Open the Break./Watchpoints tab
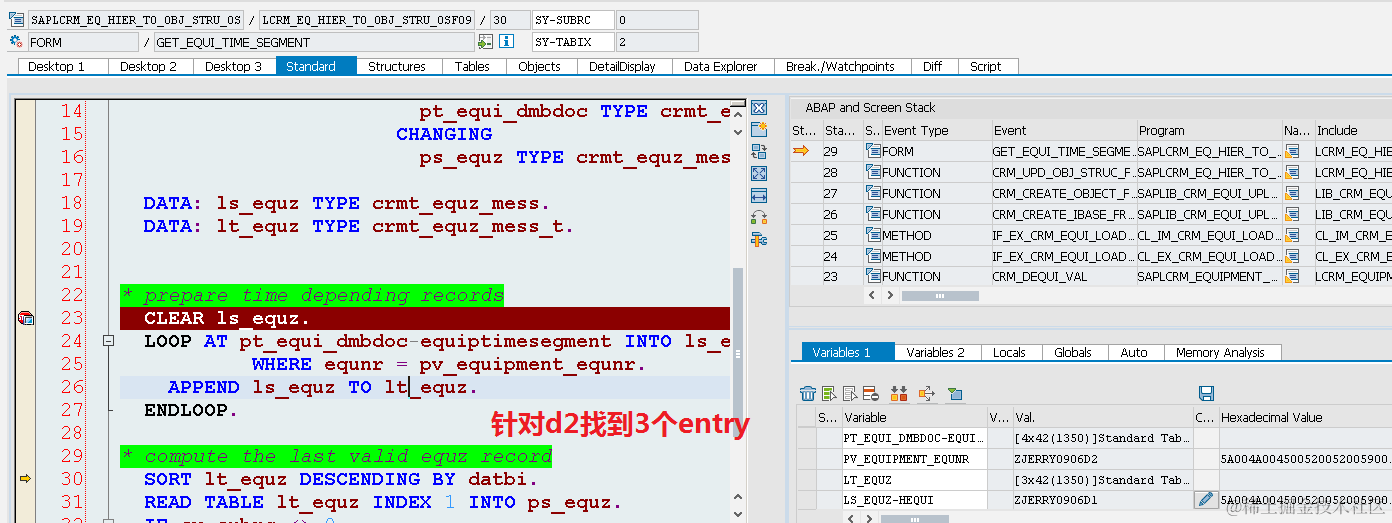This screenshot has height=523, width=1392. click(840, 66)
